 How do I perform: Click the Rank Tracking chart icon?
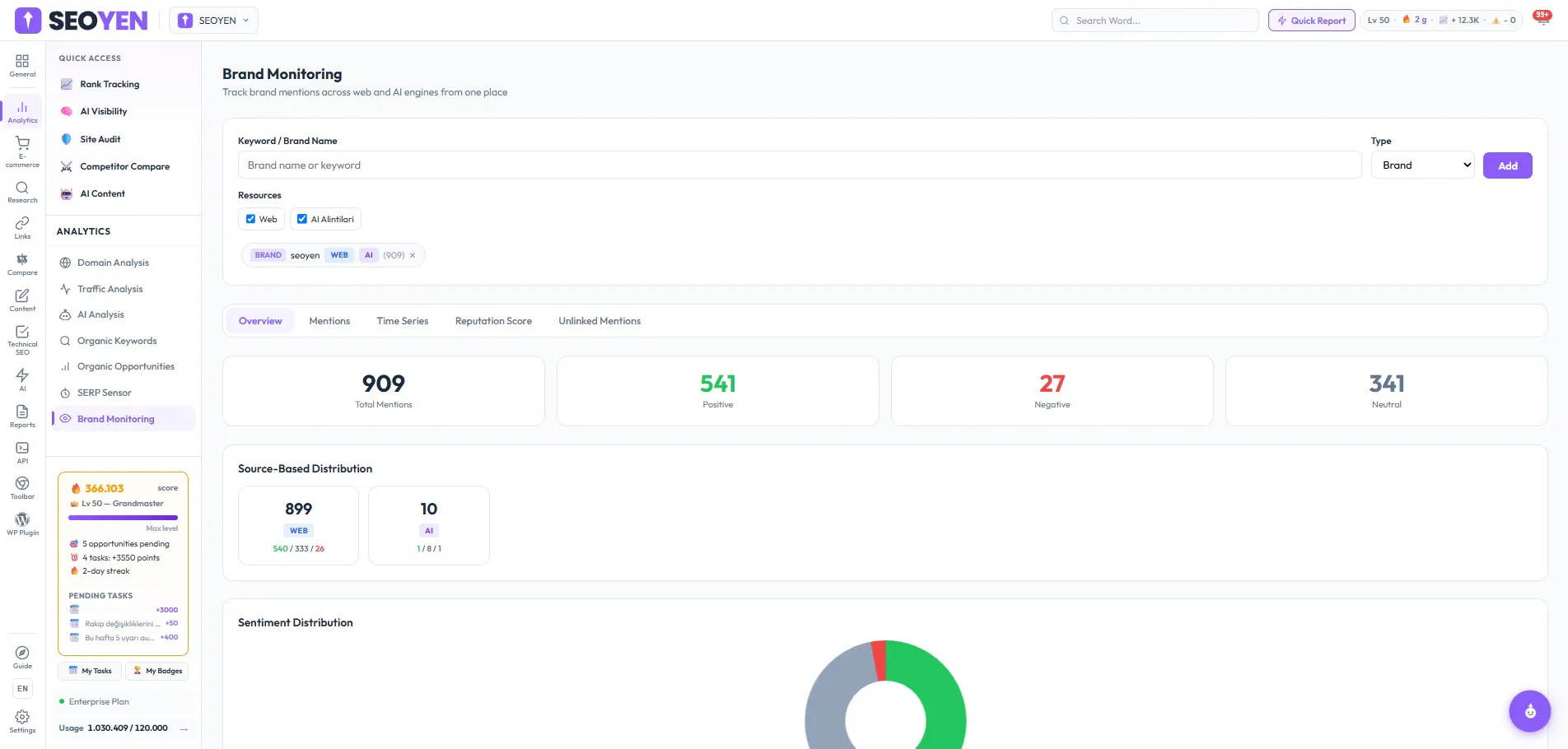[x=67, y=84]
